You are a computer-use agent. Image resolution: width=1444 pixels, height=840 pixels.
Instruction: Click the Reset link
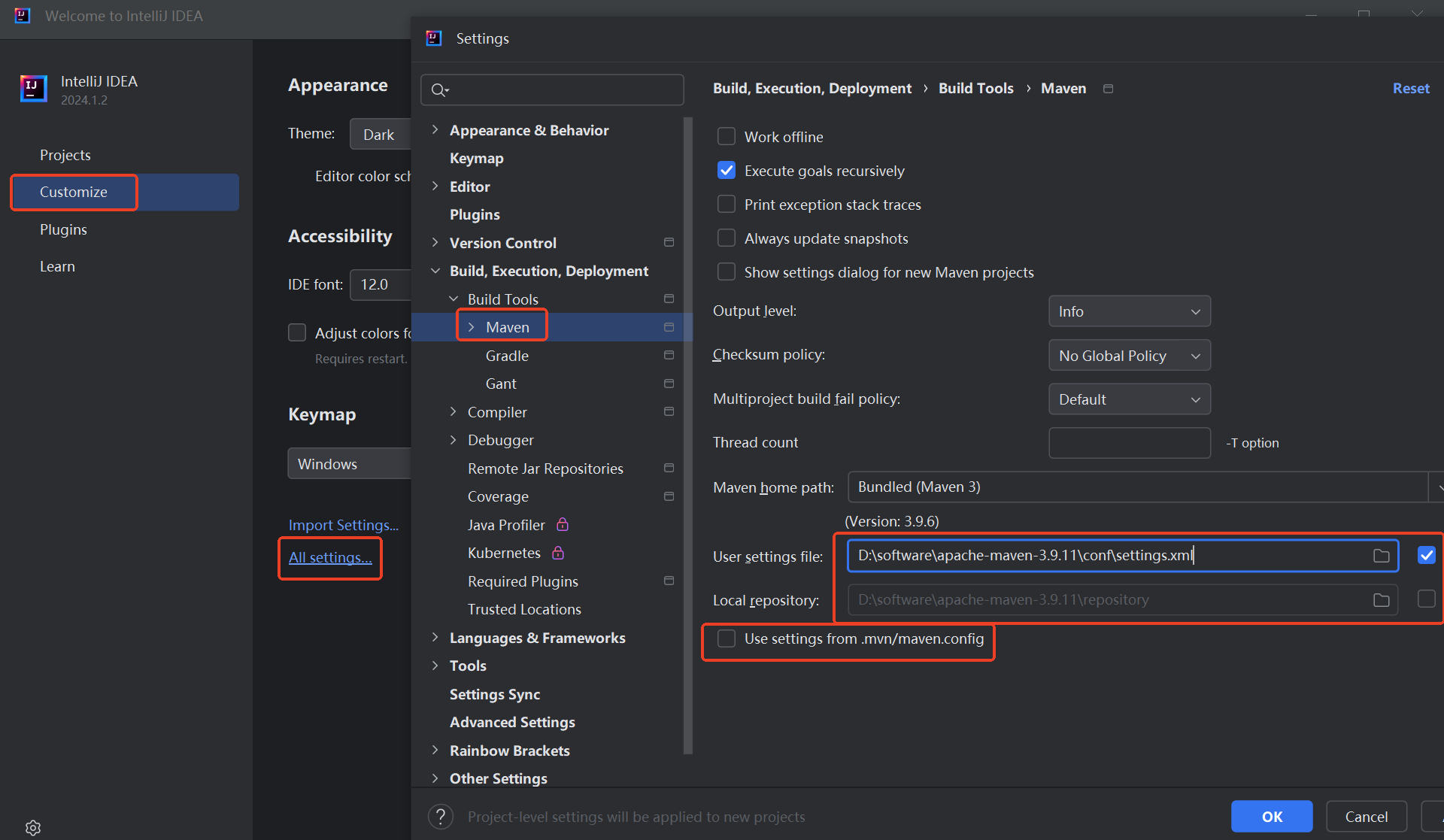(1410, 89)
